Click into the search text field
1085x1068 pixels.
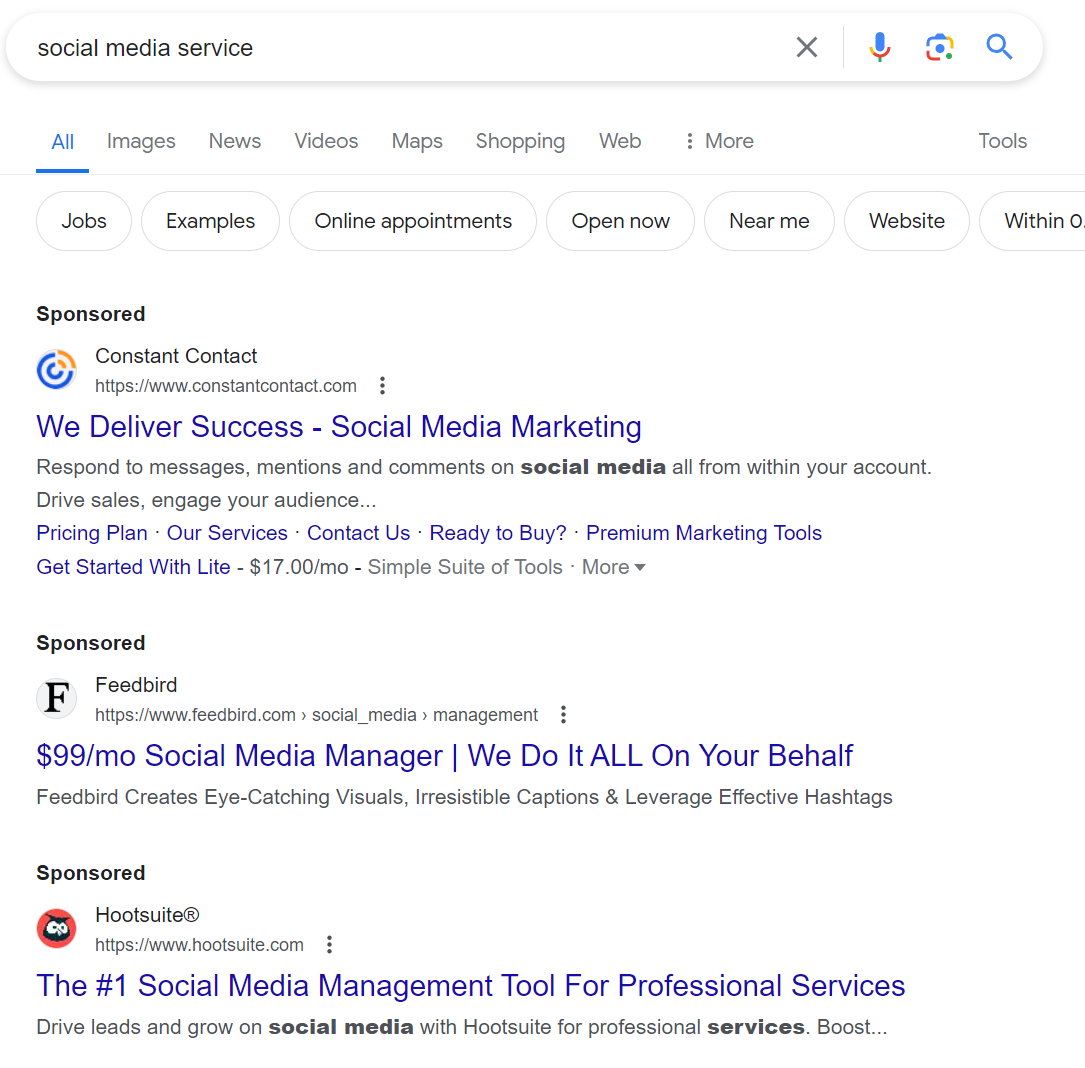click(x=400, y=48)
